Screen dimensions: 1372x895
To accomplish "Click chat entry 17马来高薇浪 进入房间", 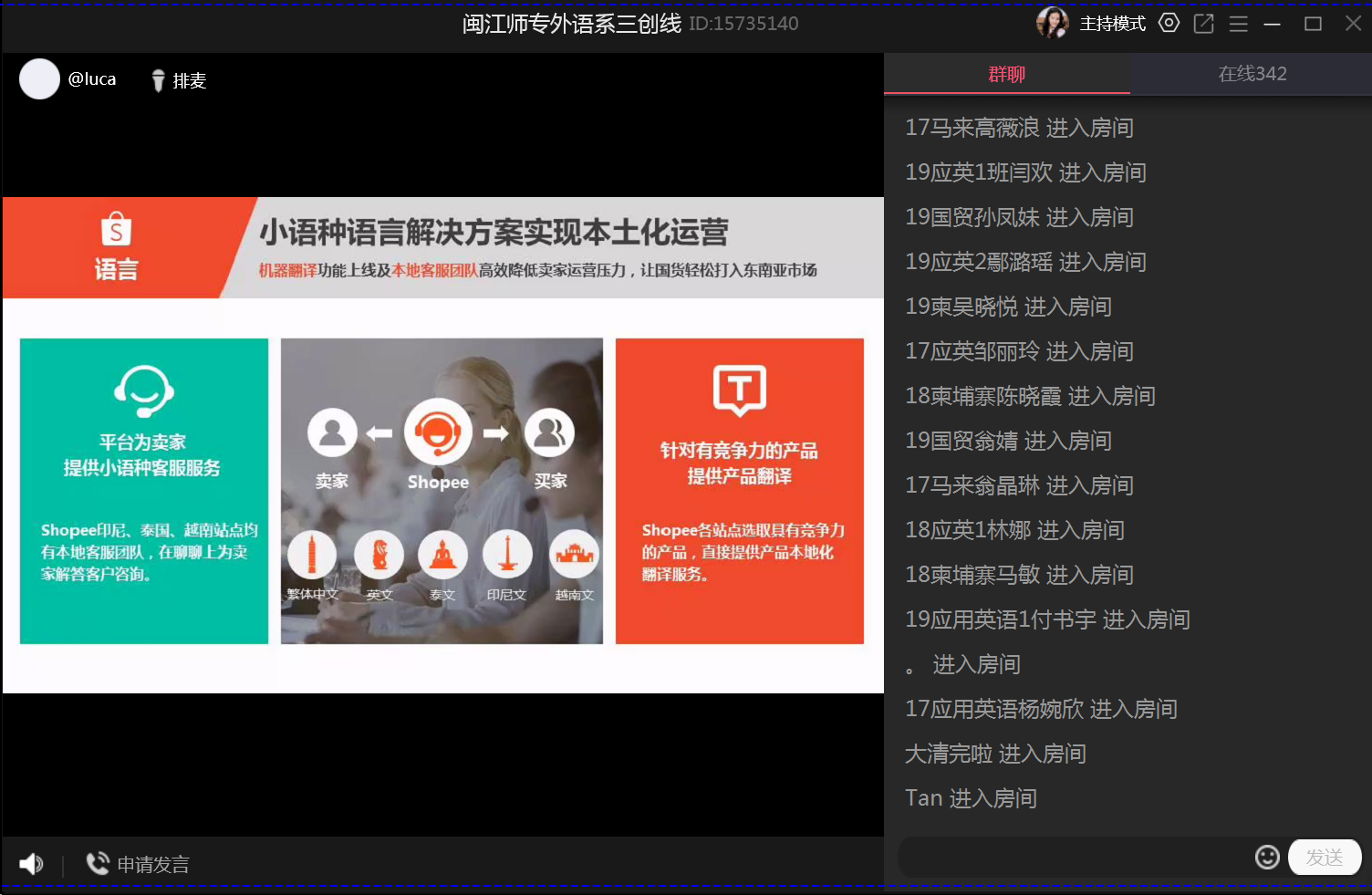I will (x=1019, y=128).
